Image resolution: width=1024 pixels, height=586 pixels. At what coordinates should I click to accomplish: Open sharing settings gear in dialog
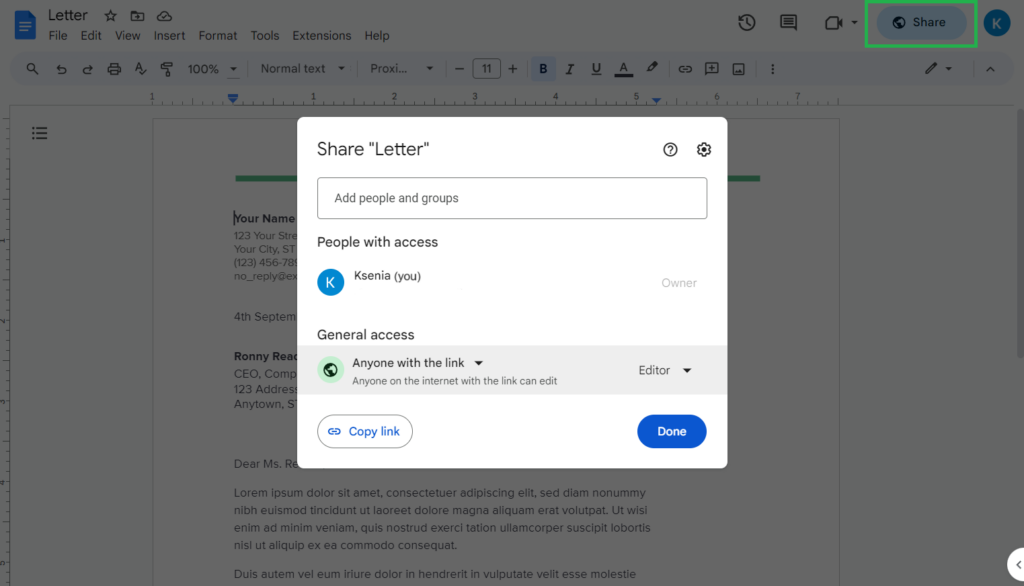704,149
